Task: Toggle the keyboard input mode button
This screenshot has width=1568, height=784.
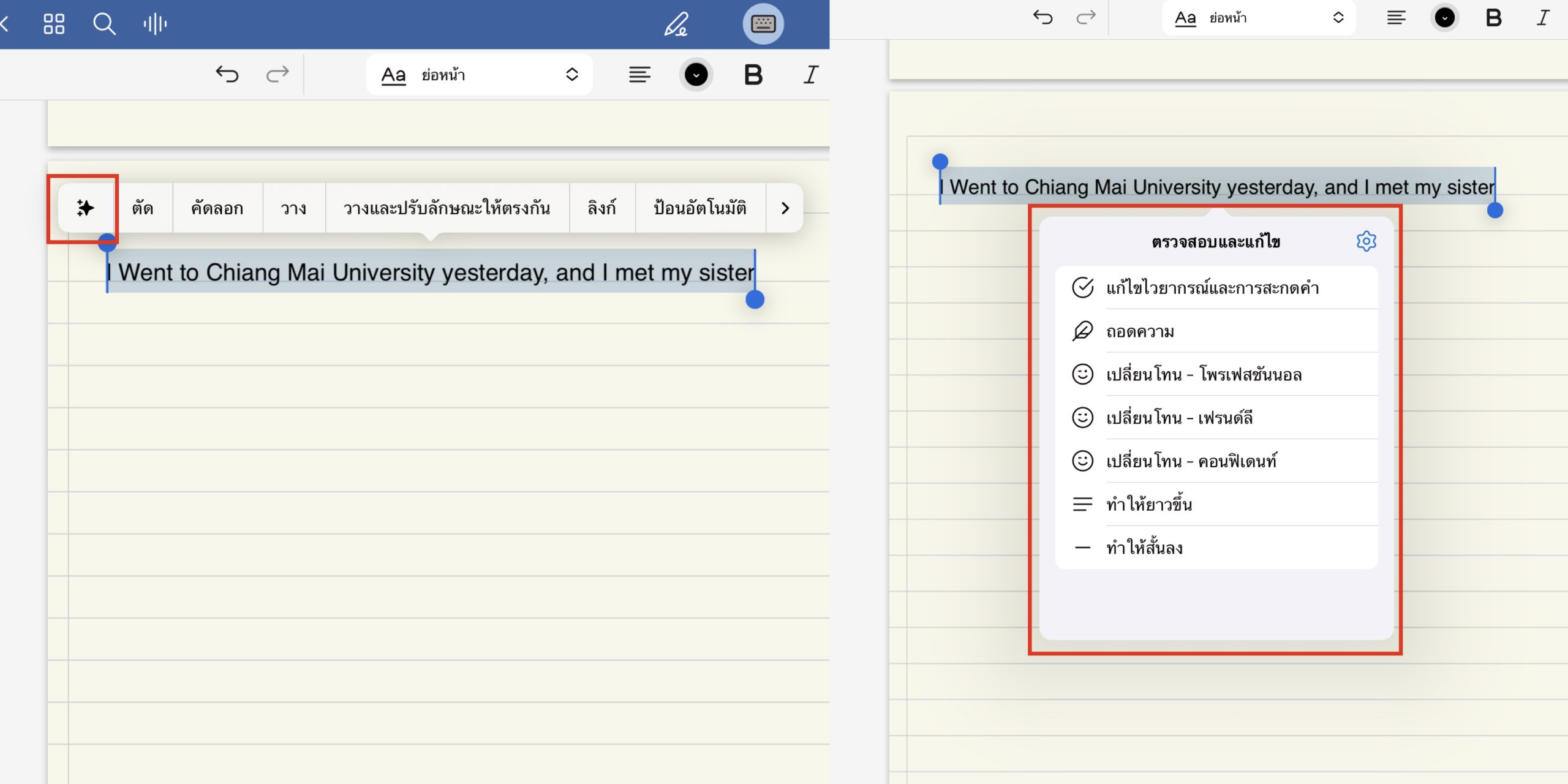Action: 763,24
